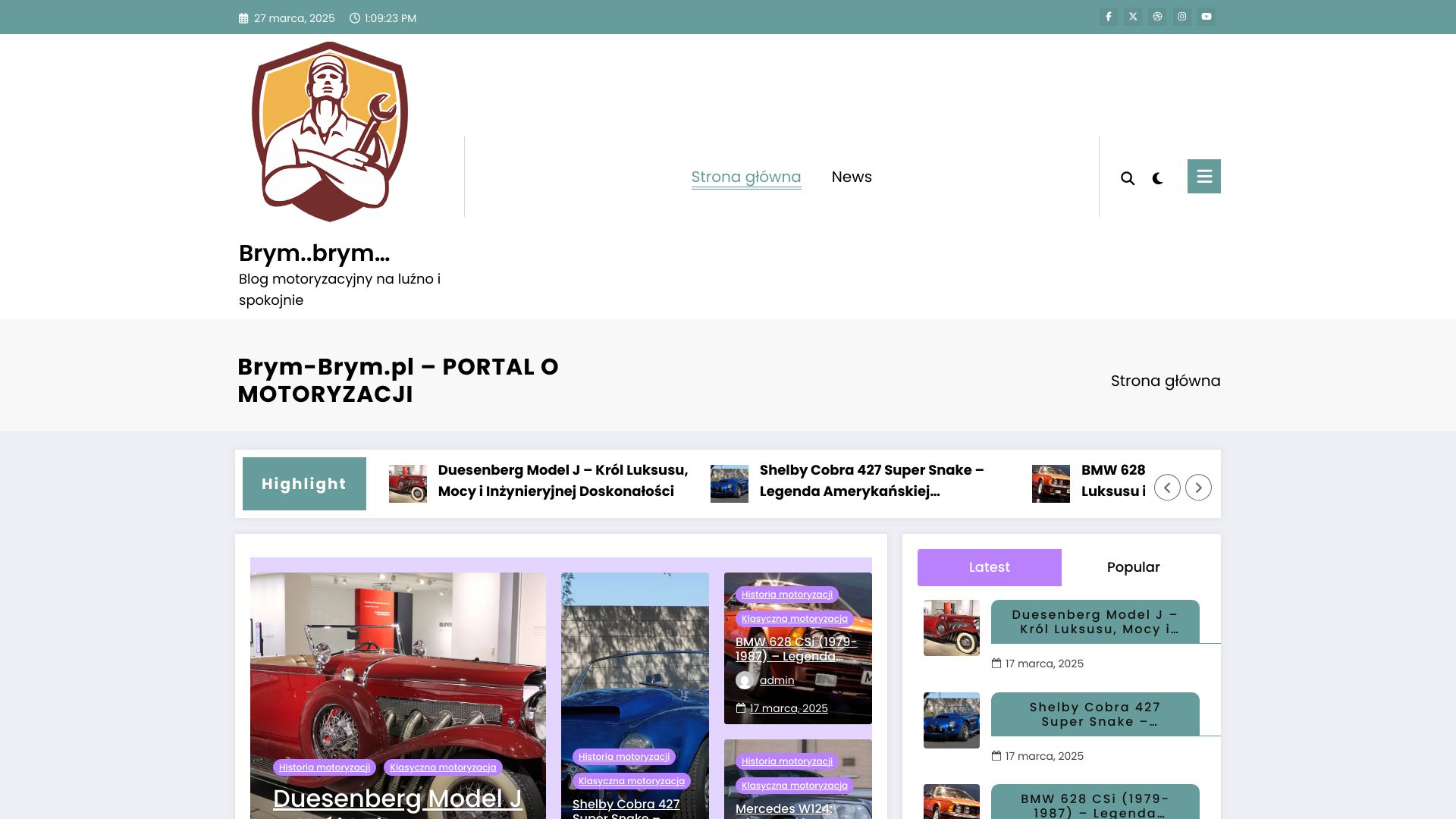Open Shelby Cobra 427 featured card title

pyautogui.click(x=626, y=808)
